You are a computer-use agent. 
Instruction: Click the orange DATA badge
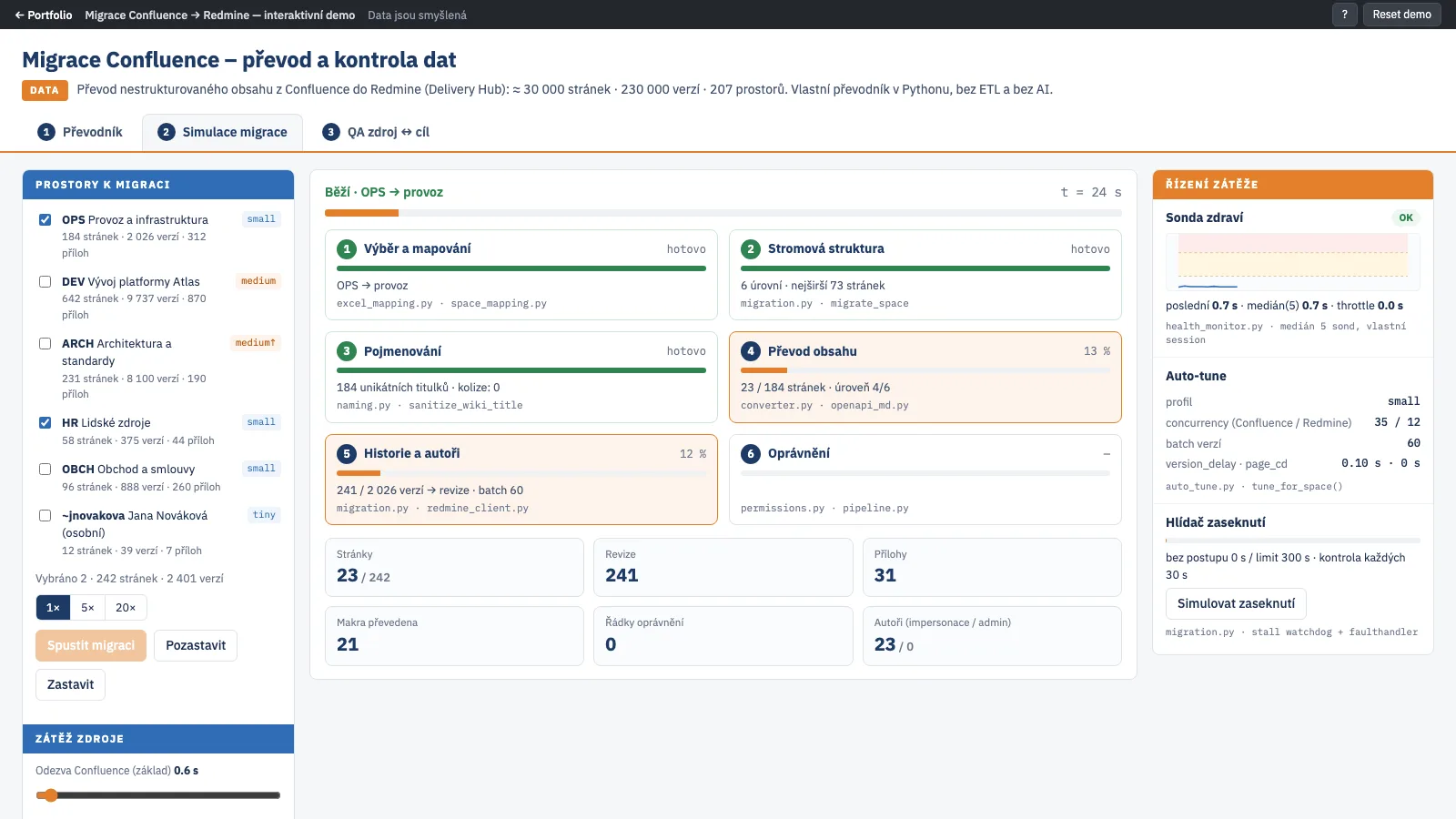click(x=44, y=90)
